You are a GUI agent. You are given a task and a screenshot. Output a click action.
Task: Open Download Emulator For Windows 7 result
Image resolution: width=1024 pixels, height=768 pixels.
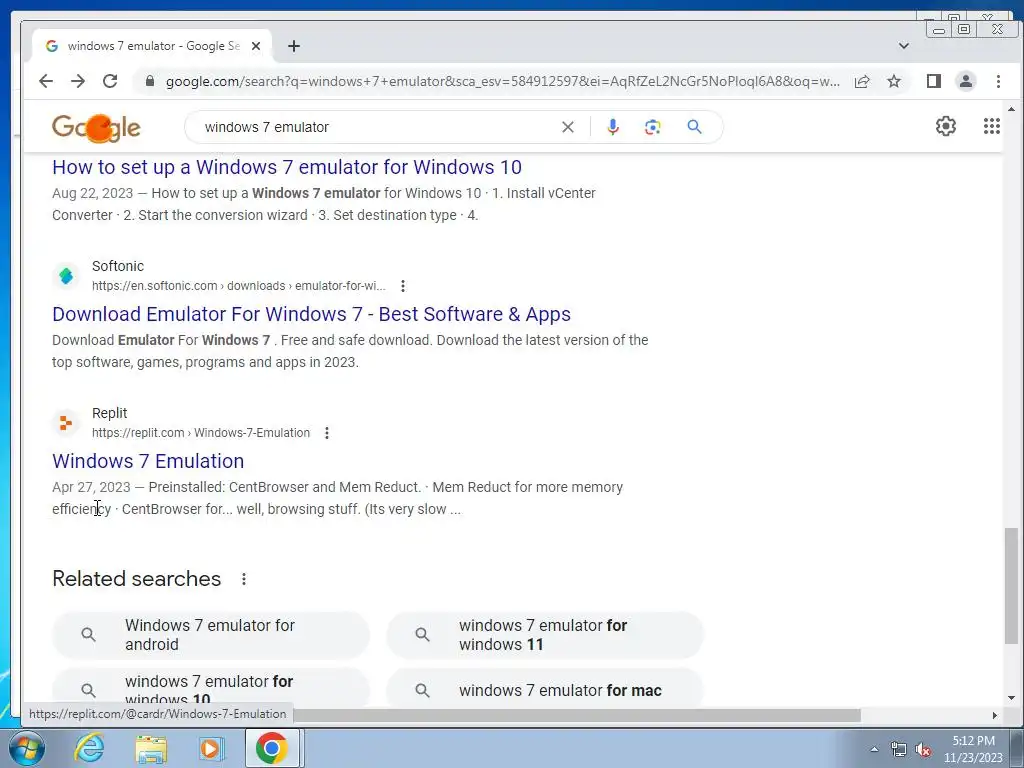312,314
